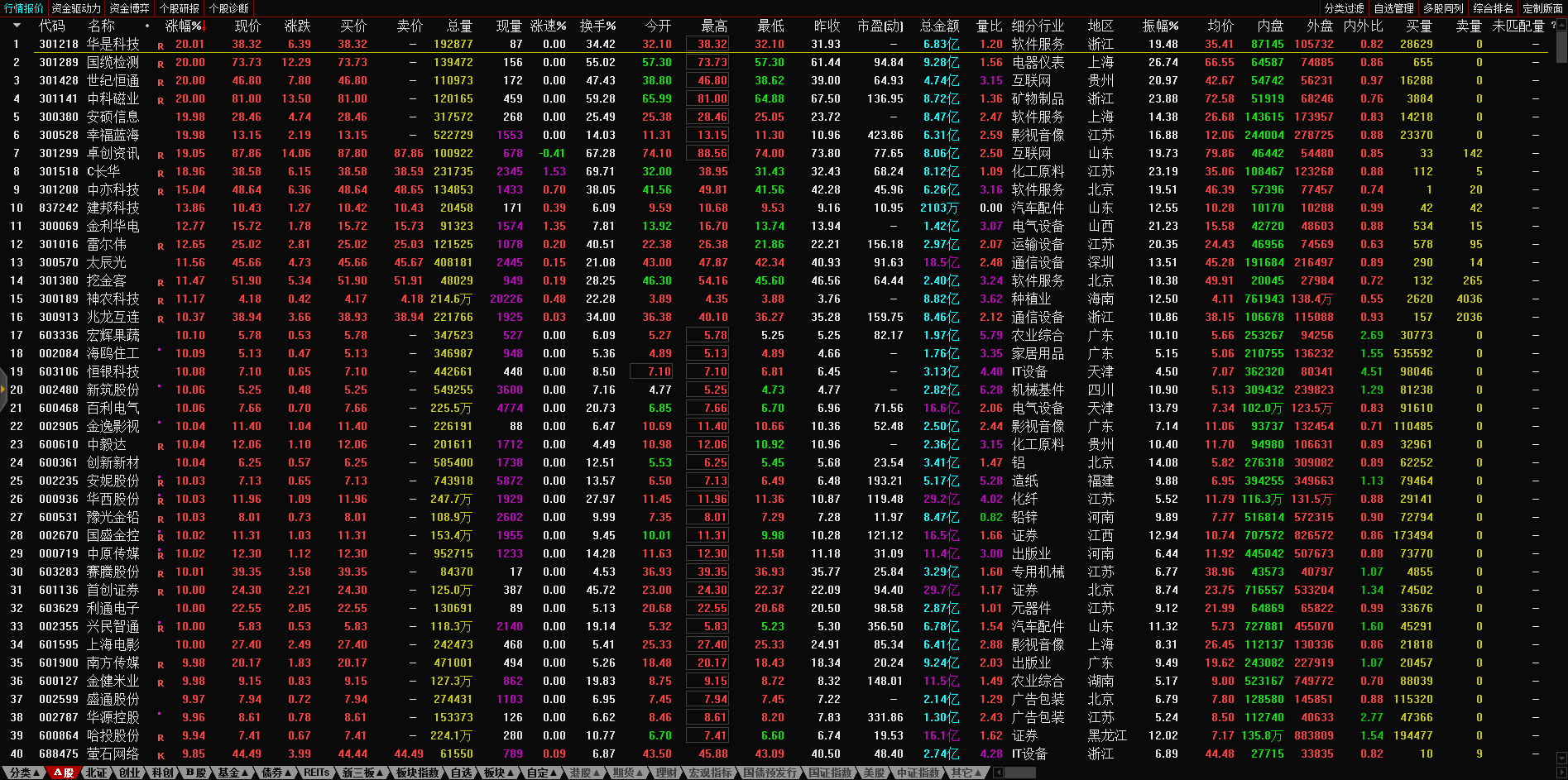The width and height of the screenshot is (1568, 780).
Task: Click the K marker beside 萤石网络
Action: [x=161, y=755]
